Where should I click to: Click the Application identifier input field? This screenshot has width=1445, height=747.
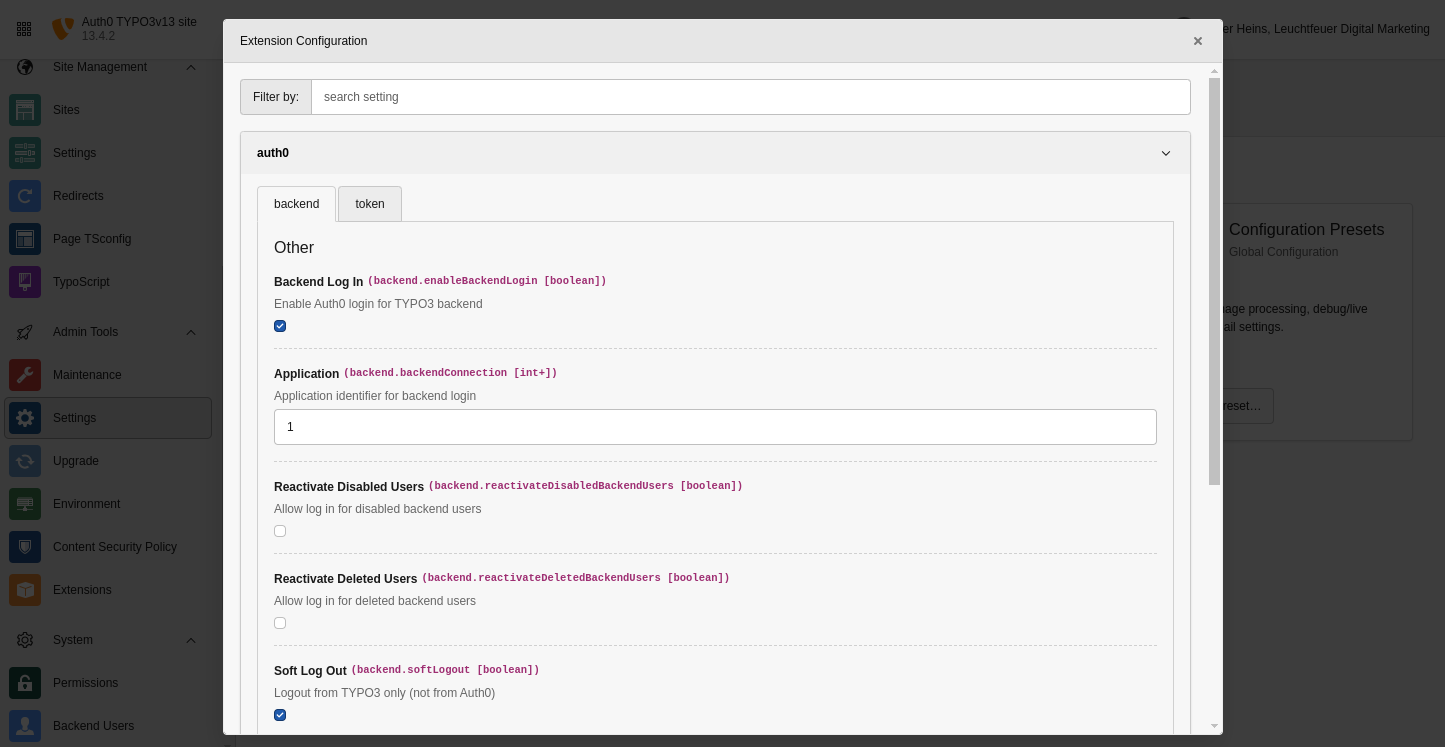tap(715, 427)
